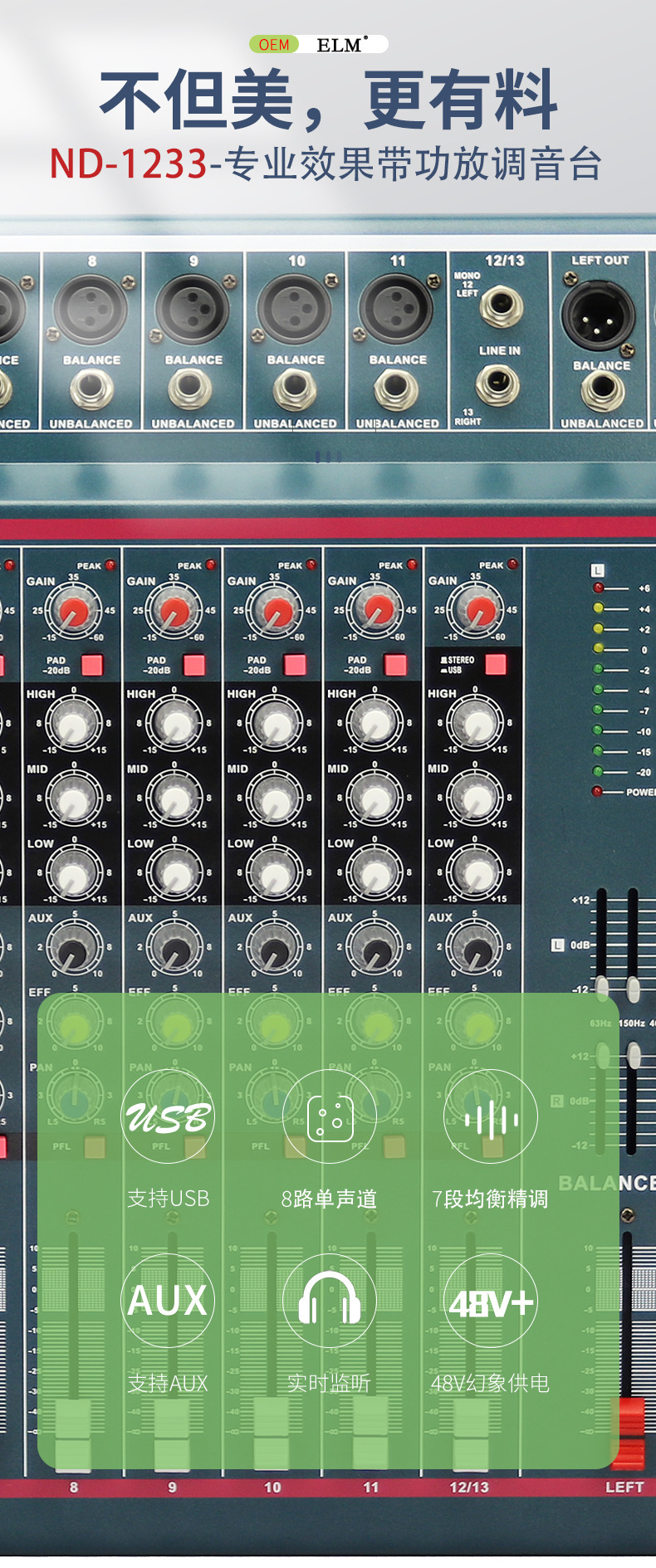
Task: Click channel 8 PEAK indicator LED
Action: [x=110, y=564]
